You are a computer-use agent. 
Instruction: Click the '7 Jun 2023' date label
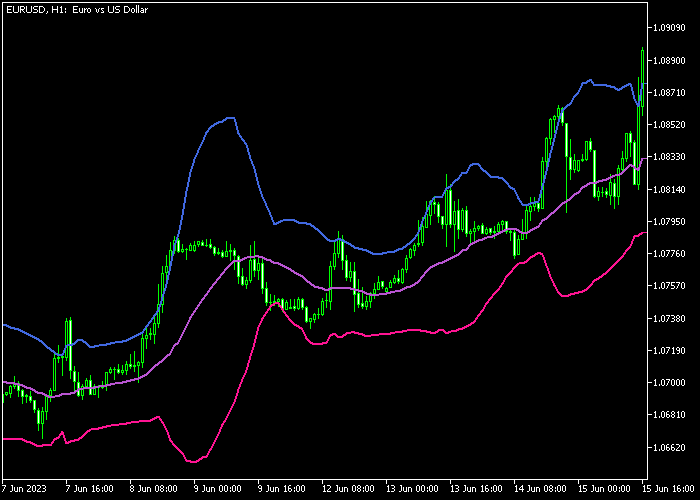(24, 489)
